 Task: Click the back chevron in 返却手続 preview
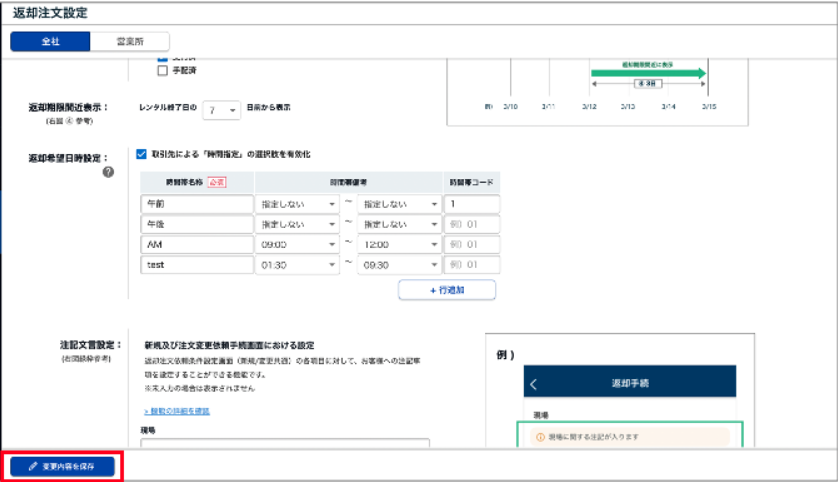pos(533,384)
